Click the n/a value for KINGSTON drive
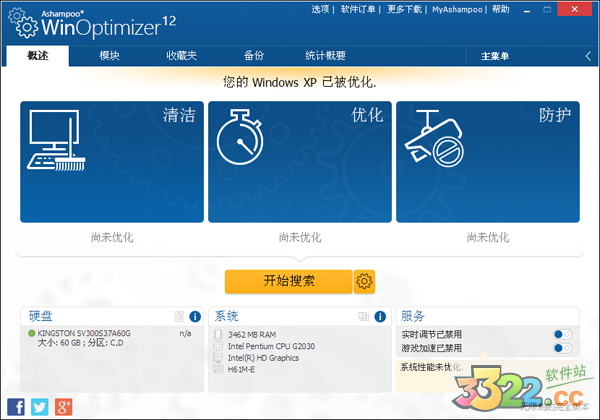The width and height of the screenshot is (600, 420). (185, 333)
